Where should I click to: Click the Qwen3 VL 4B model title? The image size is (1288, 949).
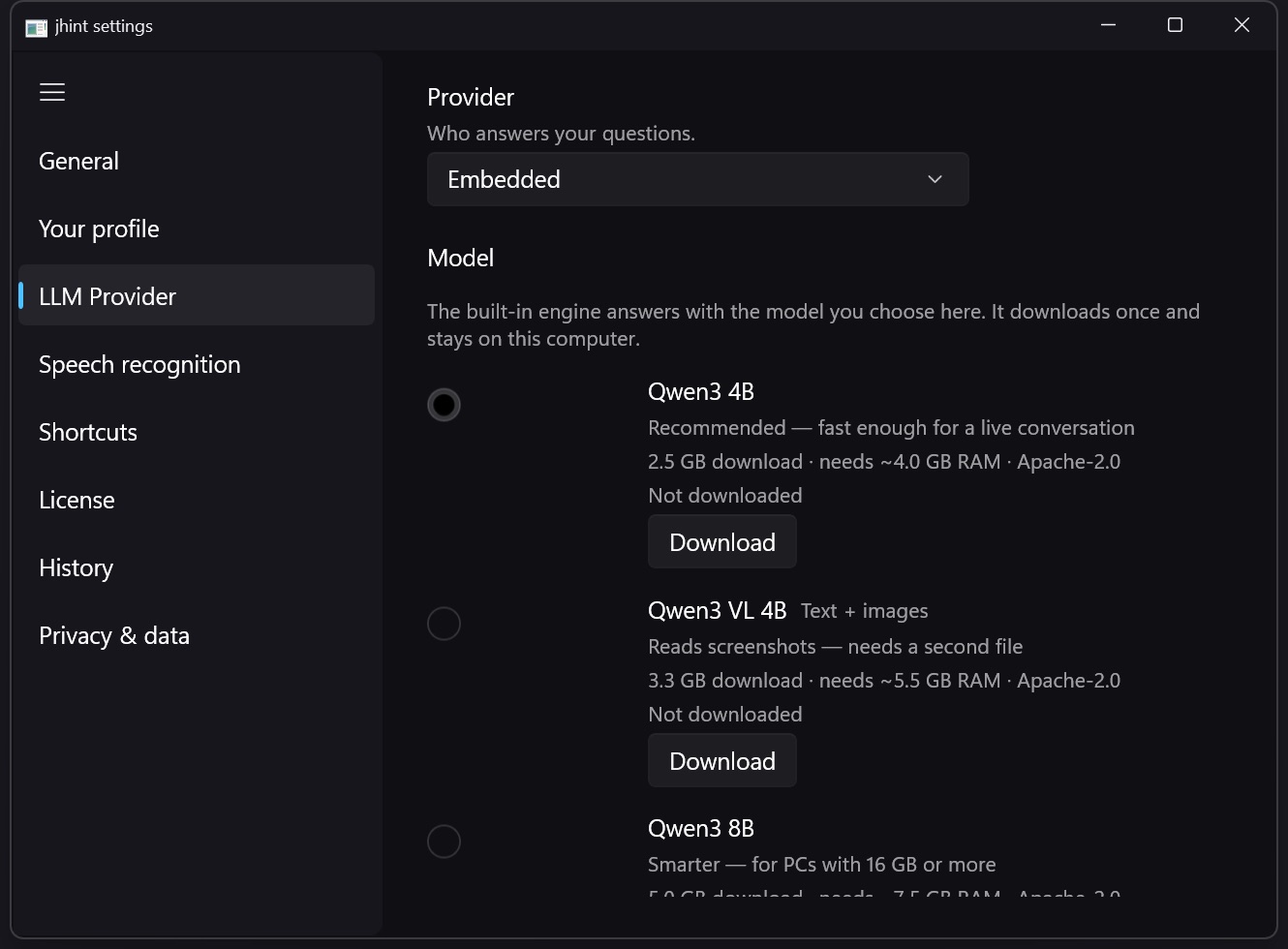[718, 610]
